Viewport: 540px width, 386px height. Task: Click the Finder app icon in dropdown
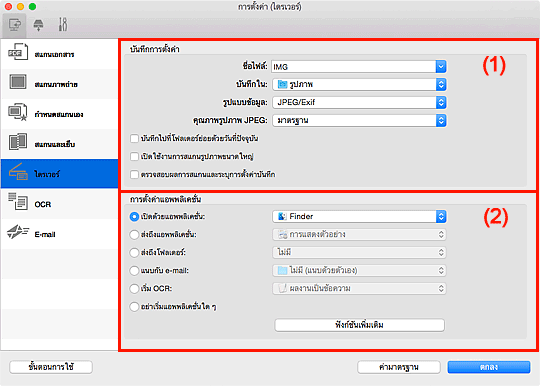coord(282,217)
